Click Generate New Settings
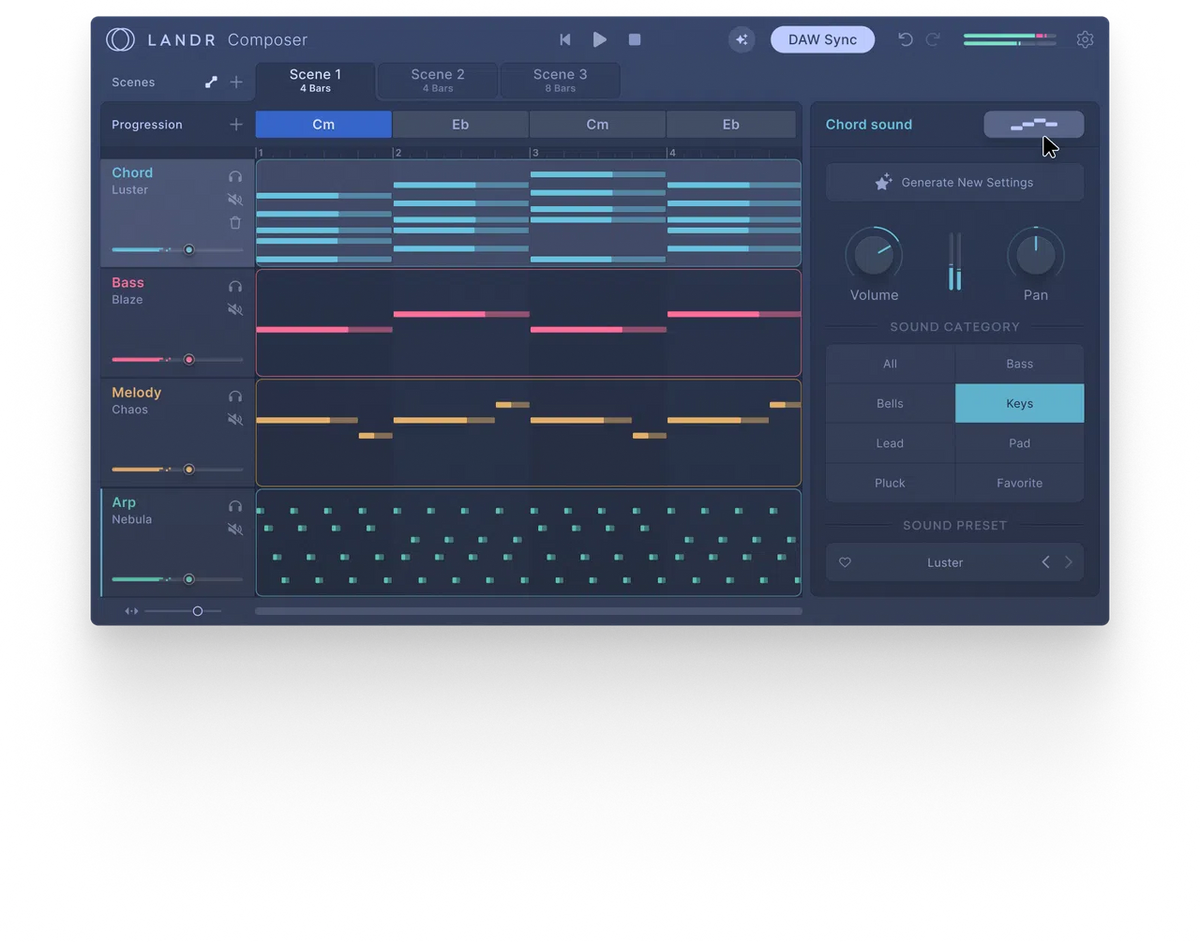Image resolution: width=1200 pixels, height=942 pixels. [954, 182]
